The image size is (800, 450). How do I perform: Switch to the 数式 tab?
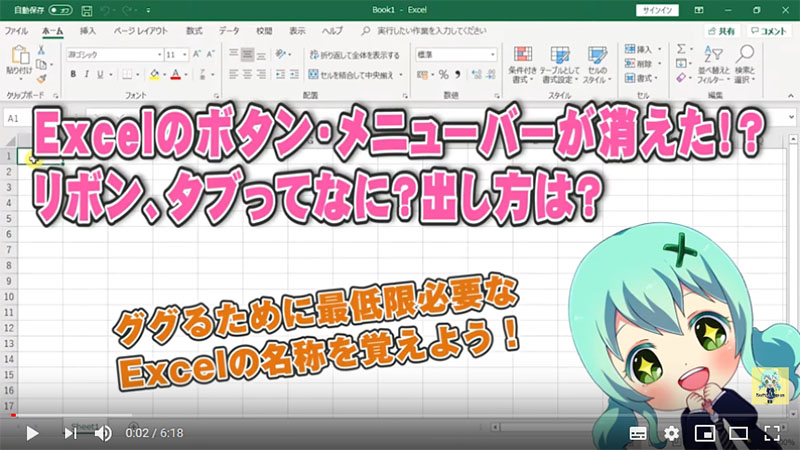(x=194, y=31)
